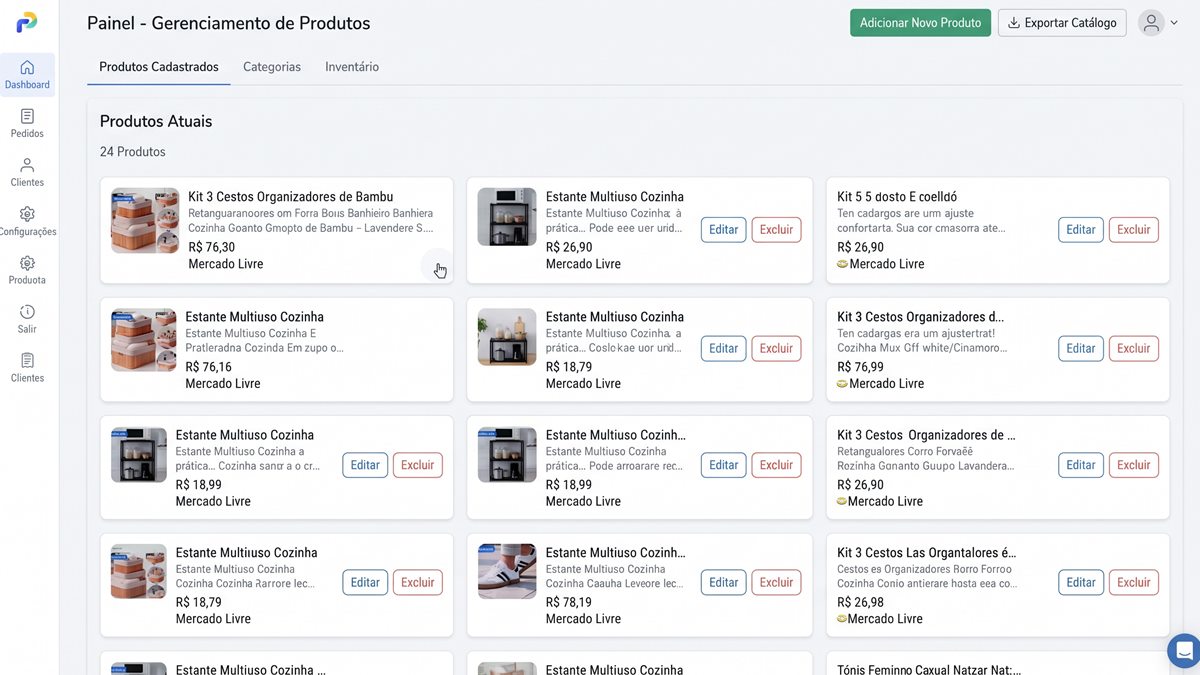This screenshot has height=675, width=1200.
Task: Click the "24 Produtos" count text
Action: (x=133, y=152)
